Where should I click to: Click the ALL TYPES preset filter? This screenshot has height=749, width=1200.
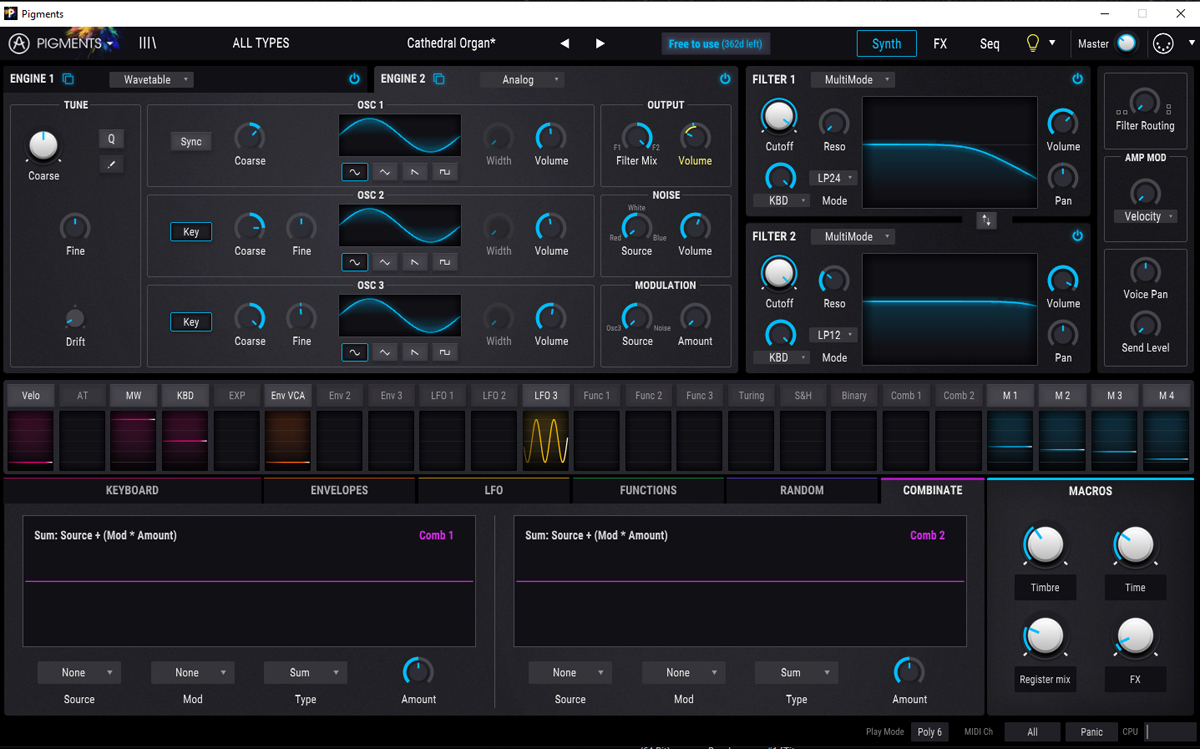tap(261, 44)
